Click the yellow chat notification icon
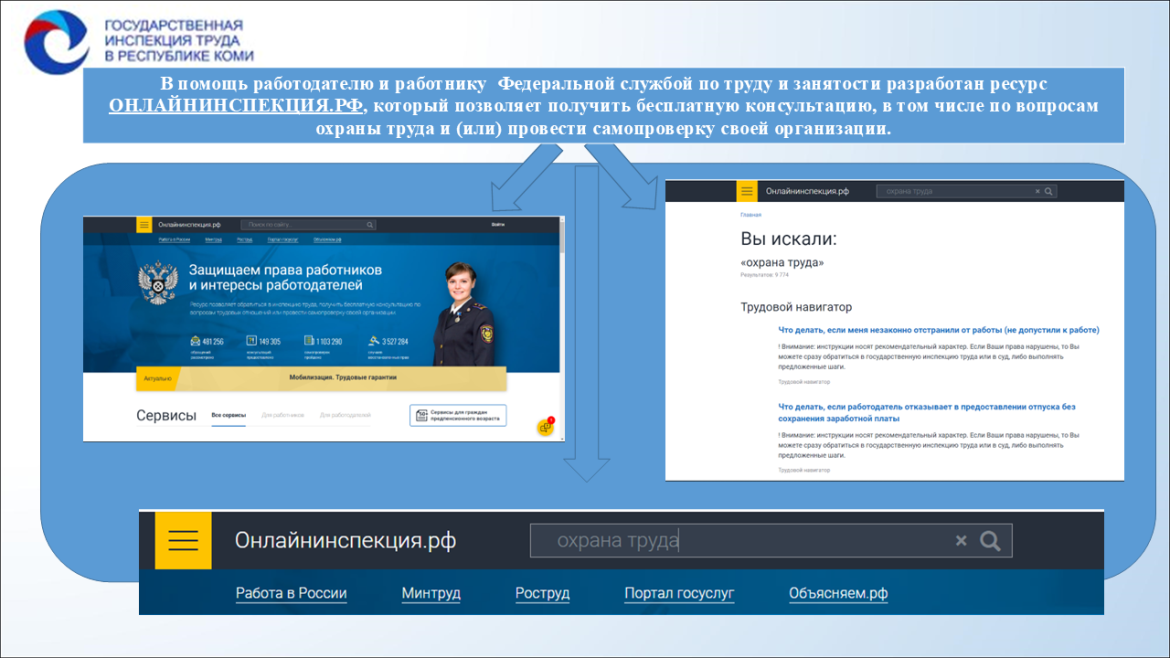Viewport: 1170px width, 658px height. click(x=545, y=427)
